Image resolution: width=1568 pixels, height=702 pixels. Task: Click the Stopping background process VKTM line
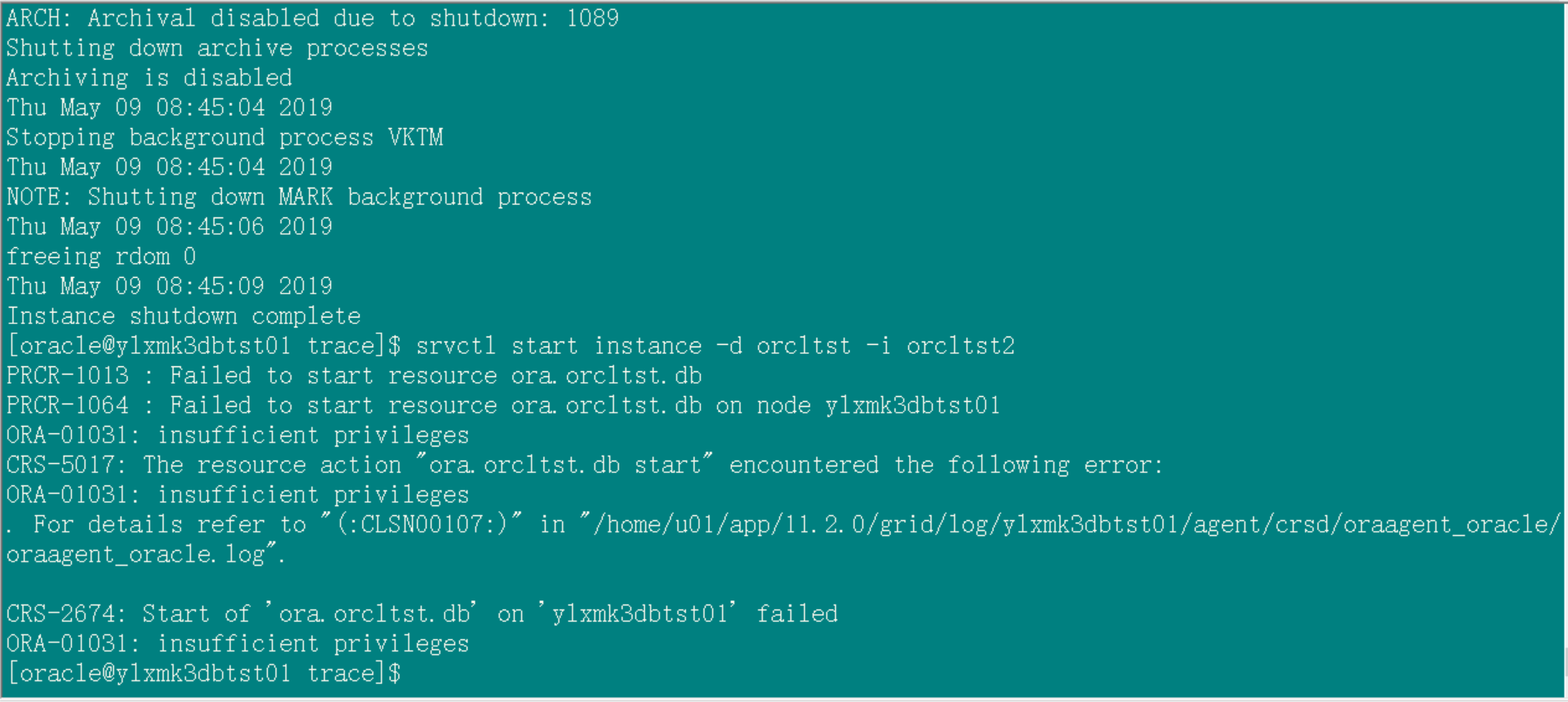(x=225, y=137)
